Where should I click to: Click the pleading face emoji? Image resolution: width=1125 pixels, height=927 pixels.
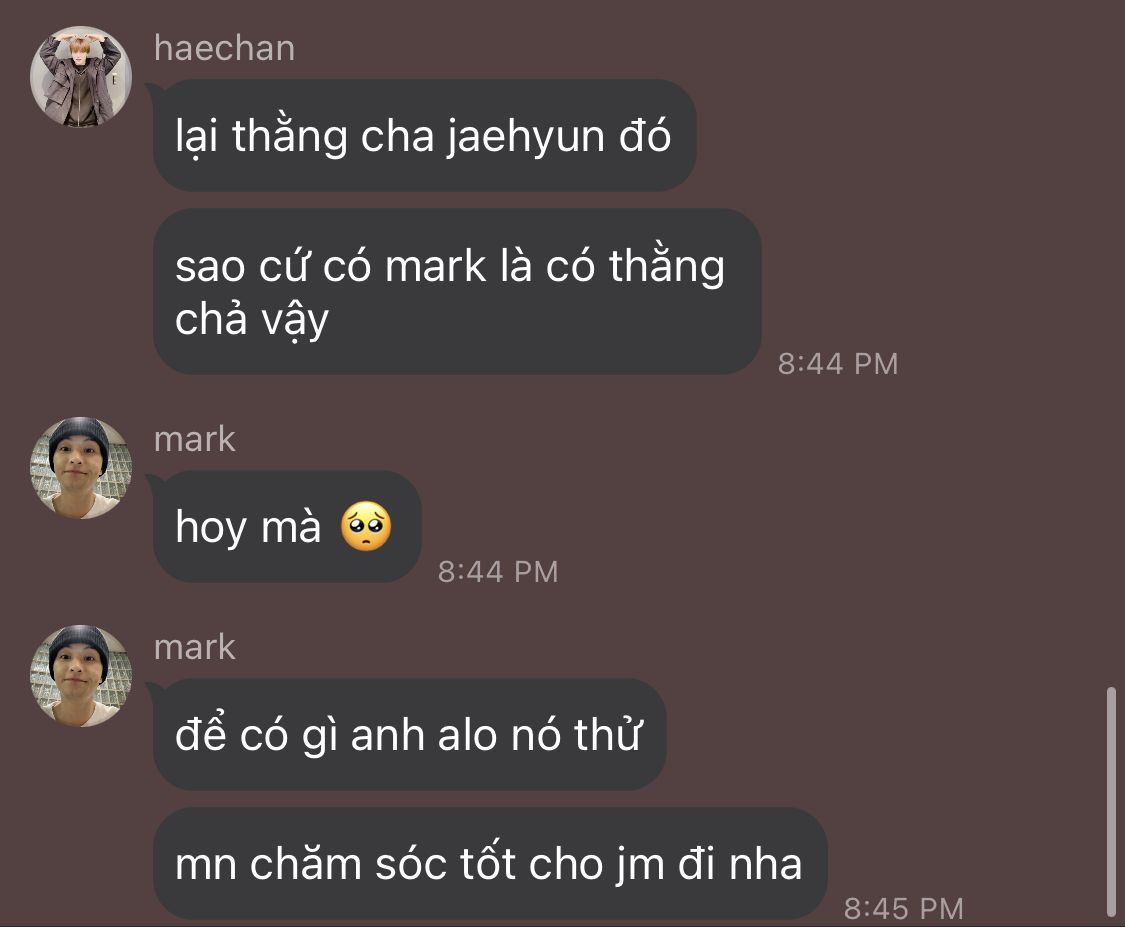366,526
